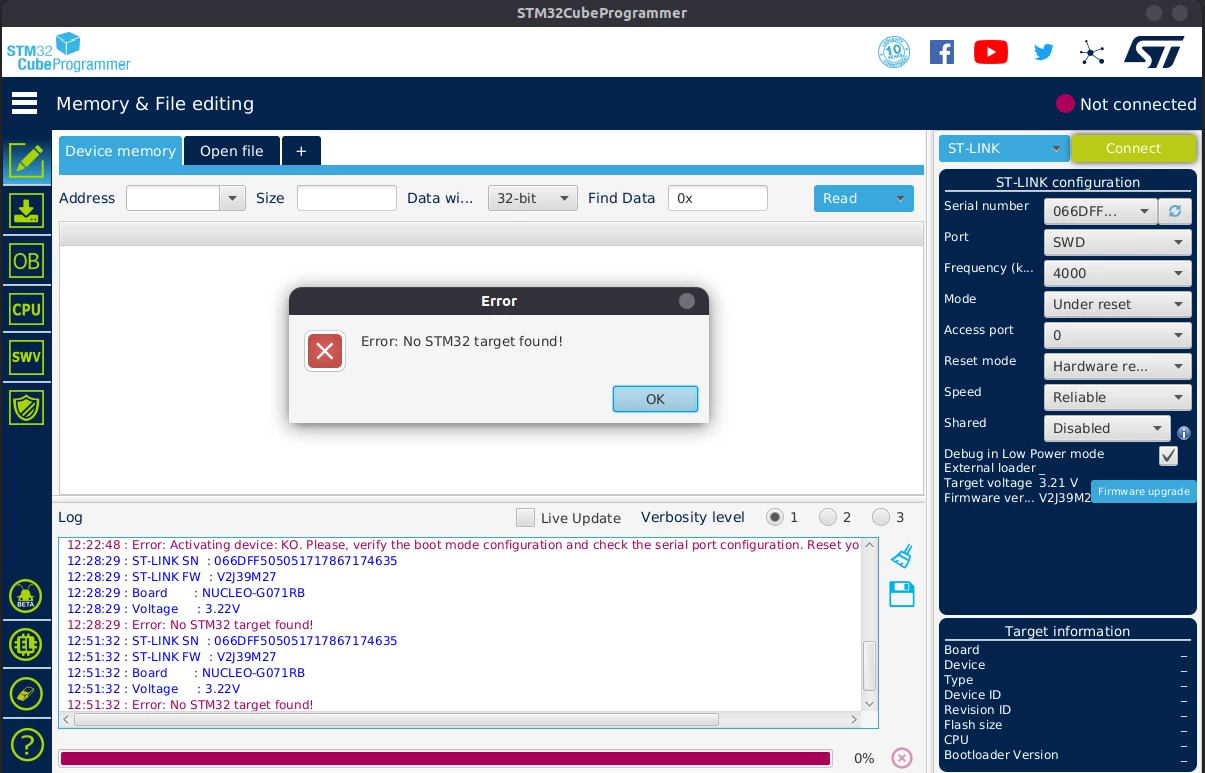Click STM32CubeProgrammer logo
The height and width of the screenshot is (773, 1205).
click(68, 52)
